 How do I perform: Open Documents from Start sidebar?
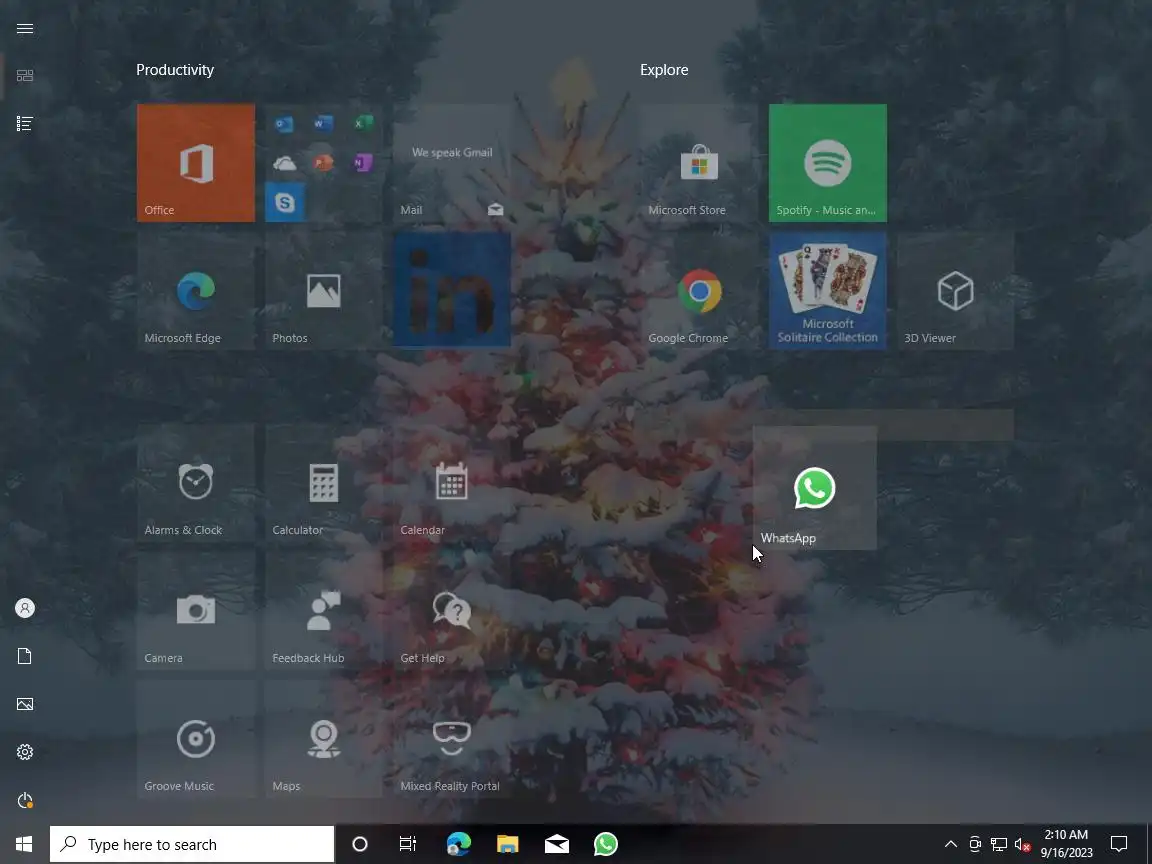click(x=25, y=656)
